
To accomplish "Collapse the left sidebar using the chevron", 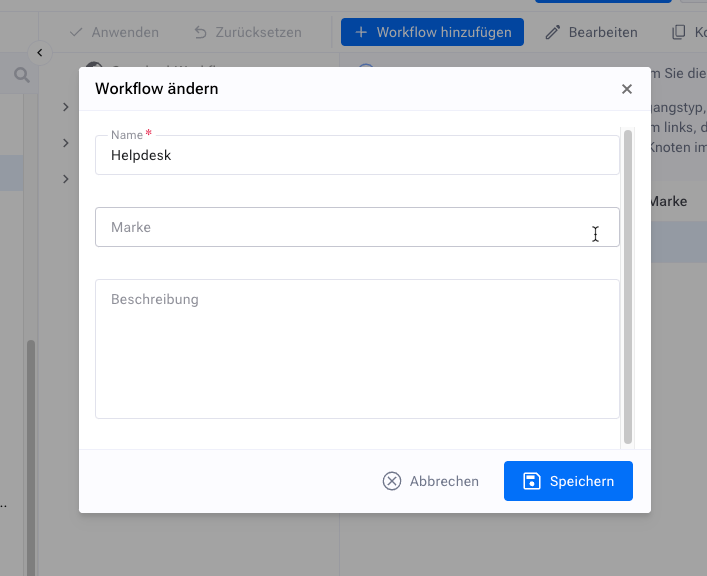I will point(39,52).
